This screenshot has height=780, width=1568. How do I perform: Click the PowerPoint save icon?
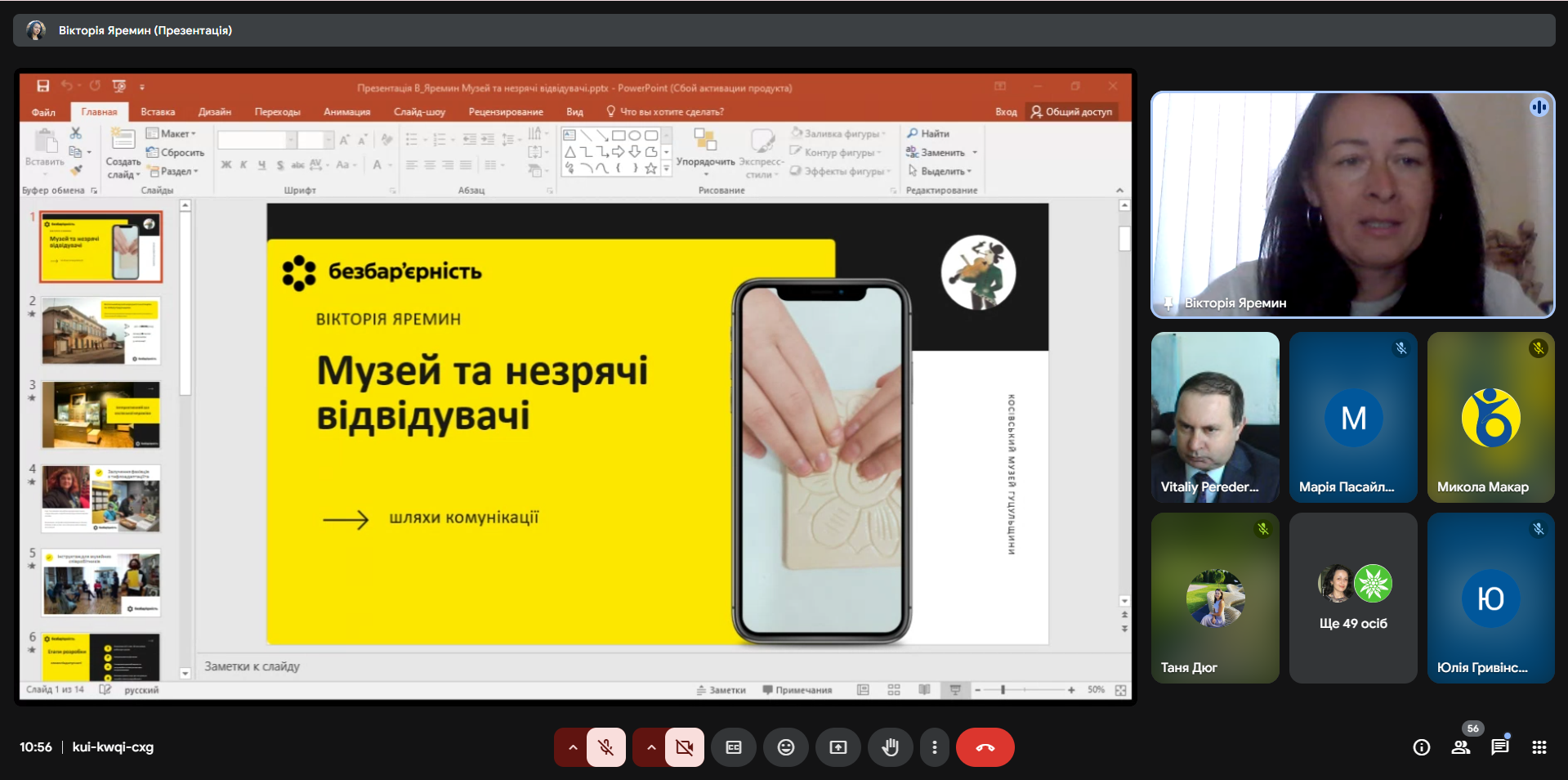(x=43, y=86)
